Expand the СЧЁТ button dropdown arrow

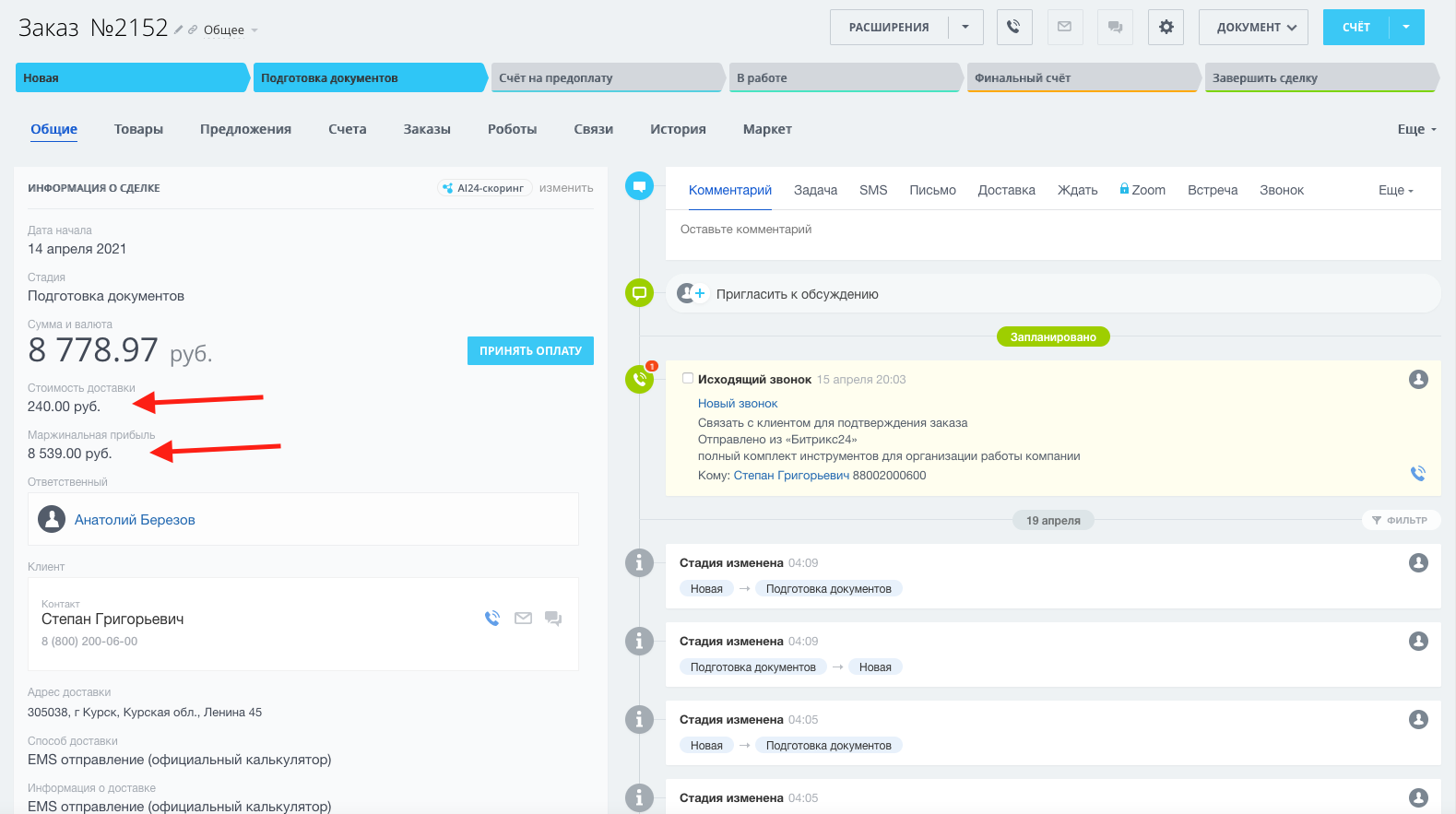[x=1406, y=28]
